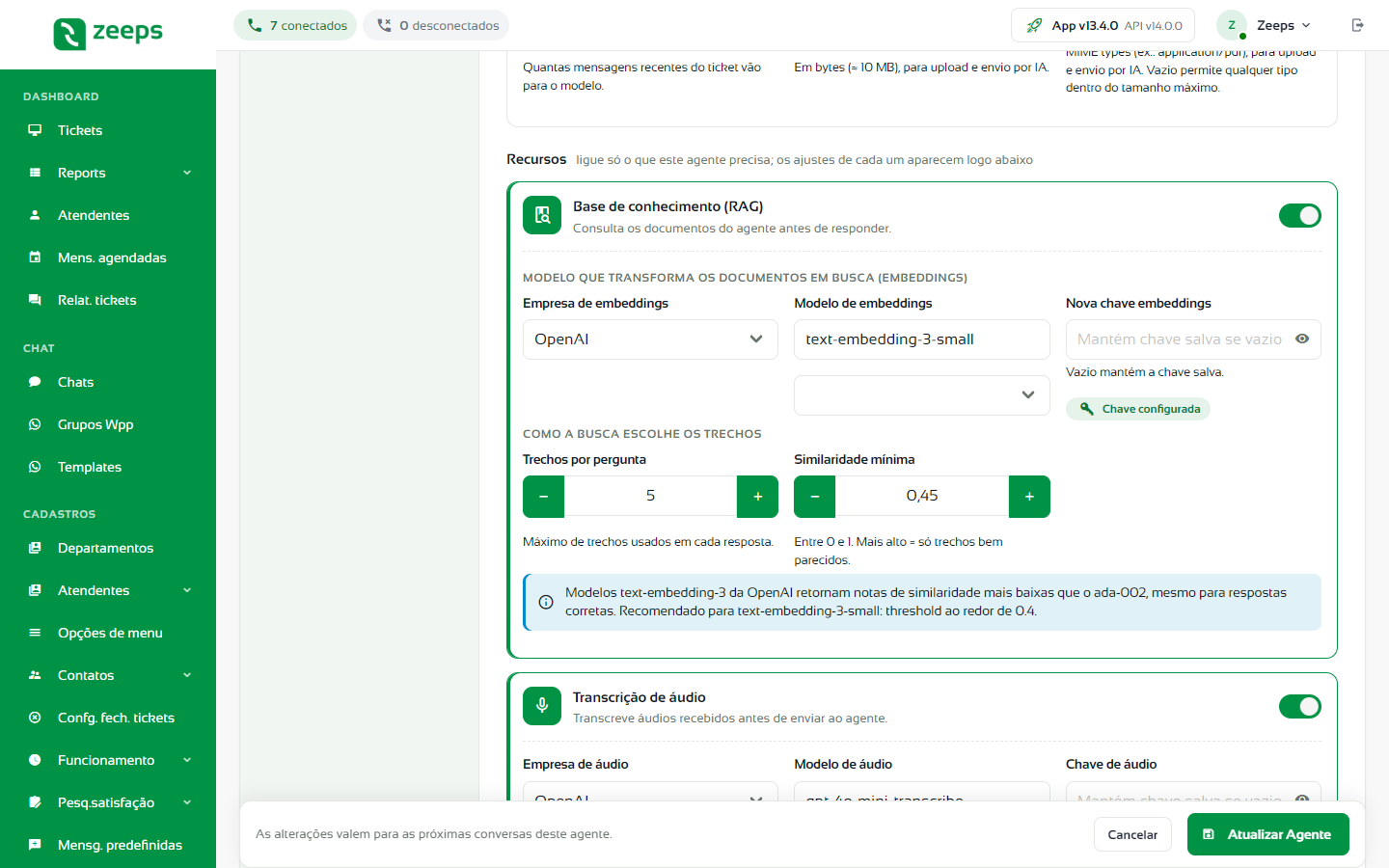This screenshot has width=1389, height=868.
Task: Navigate to Departamentos
Action: (x=108, y=548)
